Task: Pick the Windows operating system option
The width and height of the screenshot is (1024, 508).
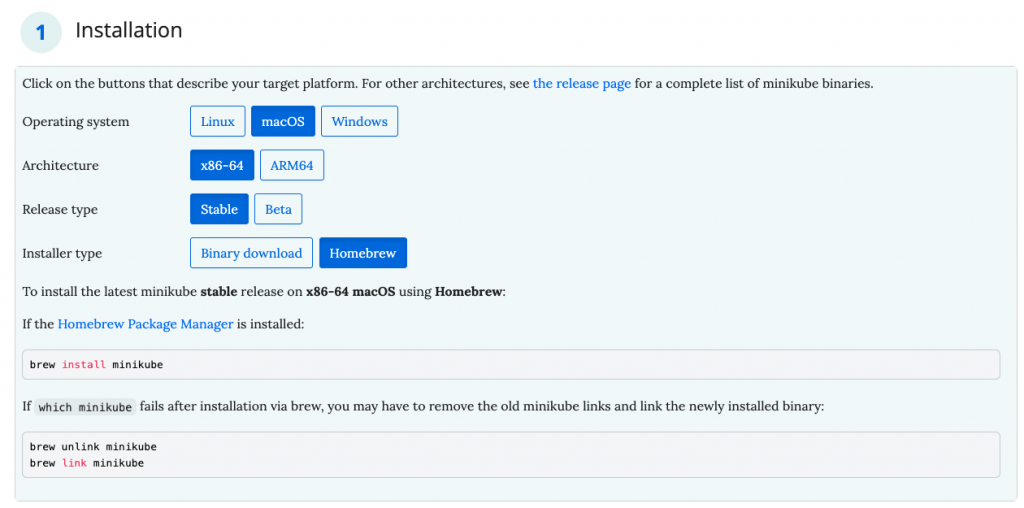Action: click(359, 122)
